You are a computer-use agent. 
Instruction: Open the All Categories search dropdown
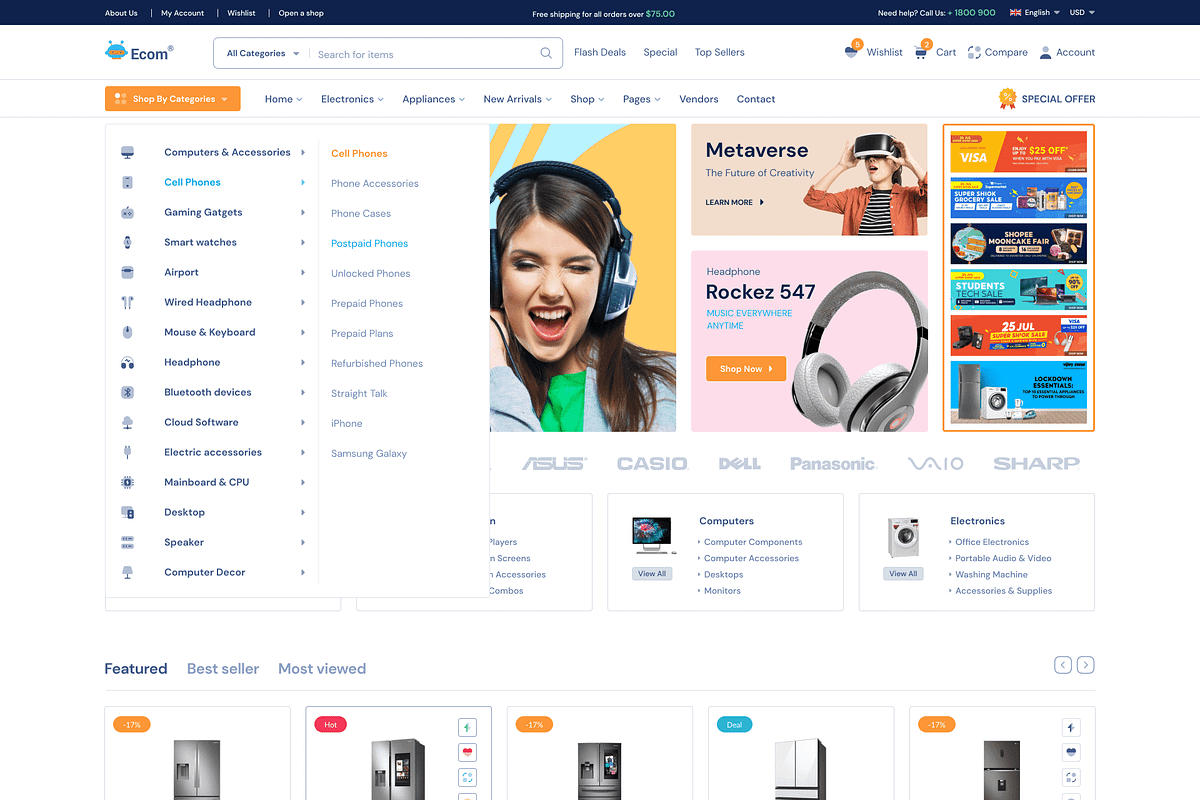[x=263, y=53]
